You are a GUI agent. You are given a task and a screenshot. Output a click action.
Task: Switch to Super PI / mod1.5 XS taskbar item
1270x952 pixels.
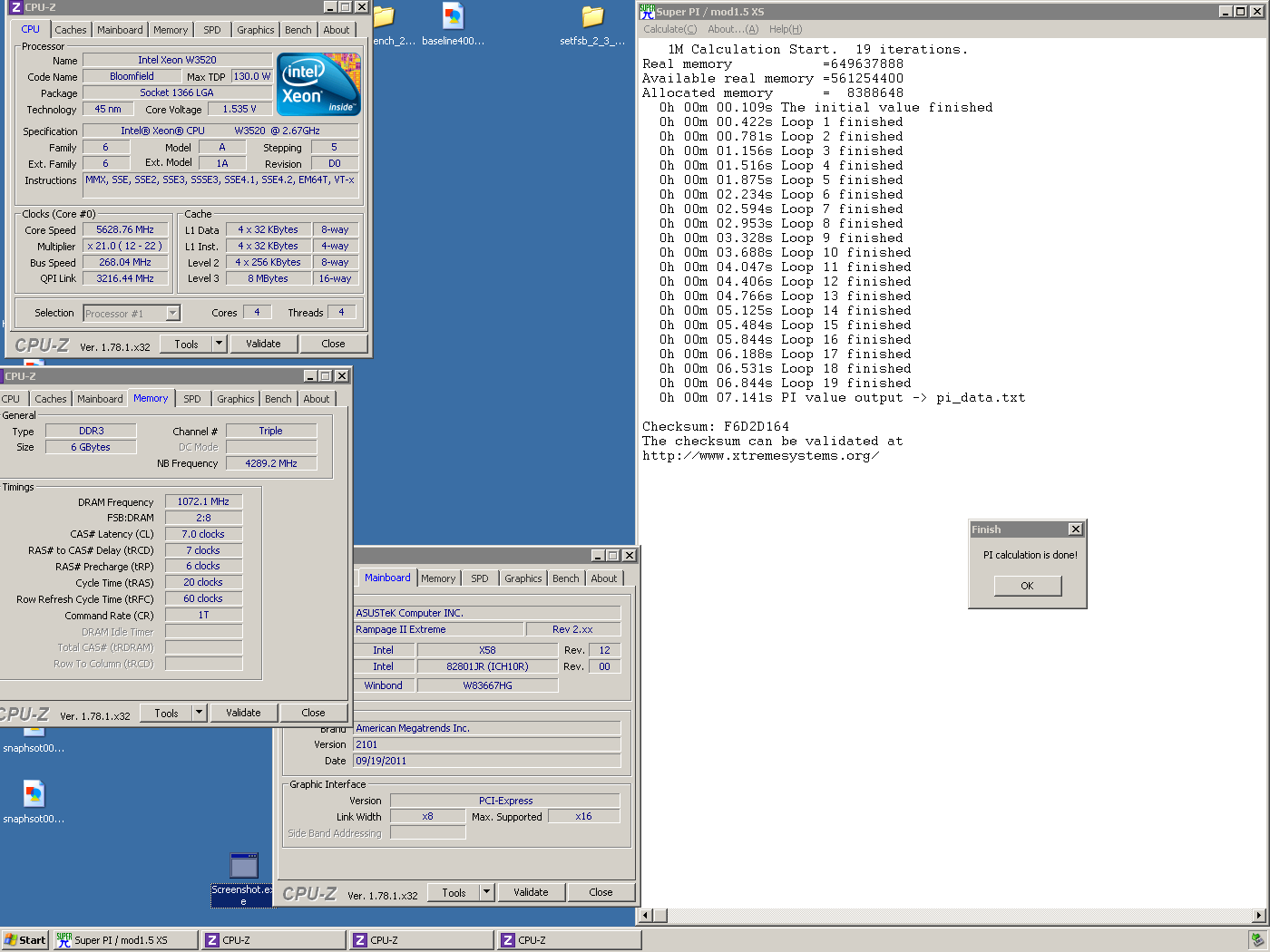point(124,940)
